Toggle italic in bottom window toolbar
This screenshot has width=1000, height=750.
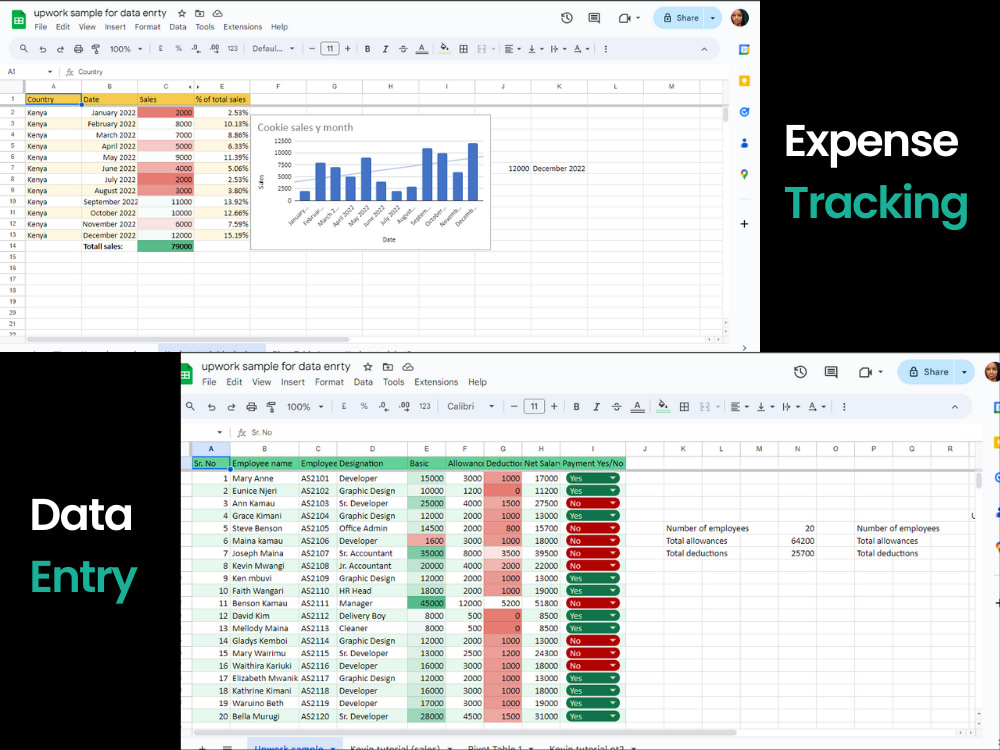pos(596,406)
